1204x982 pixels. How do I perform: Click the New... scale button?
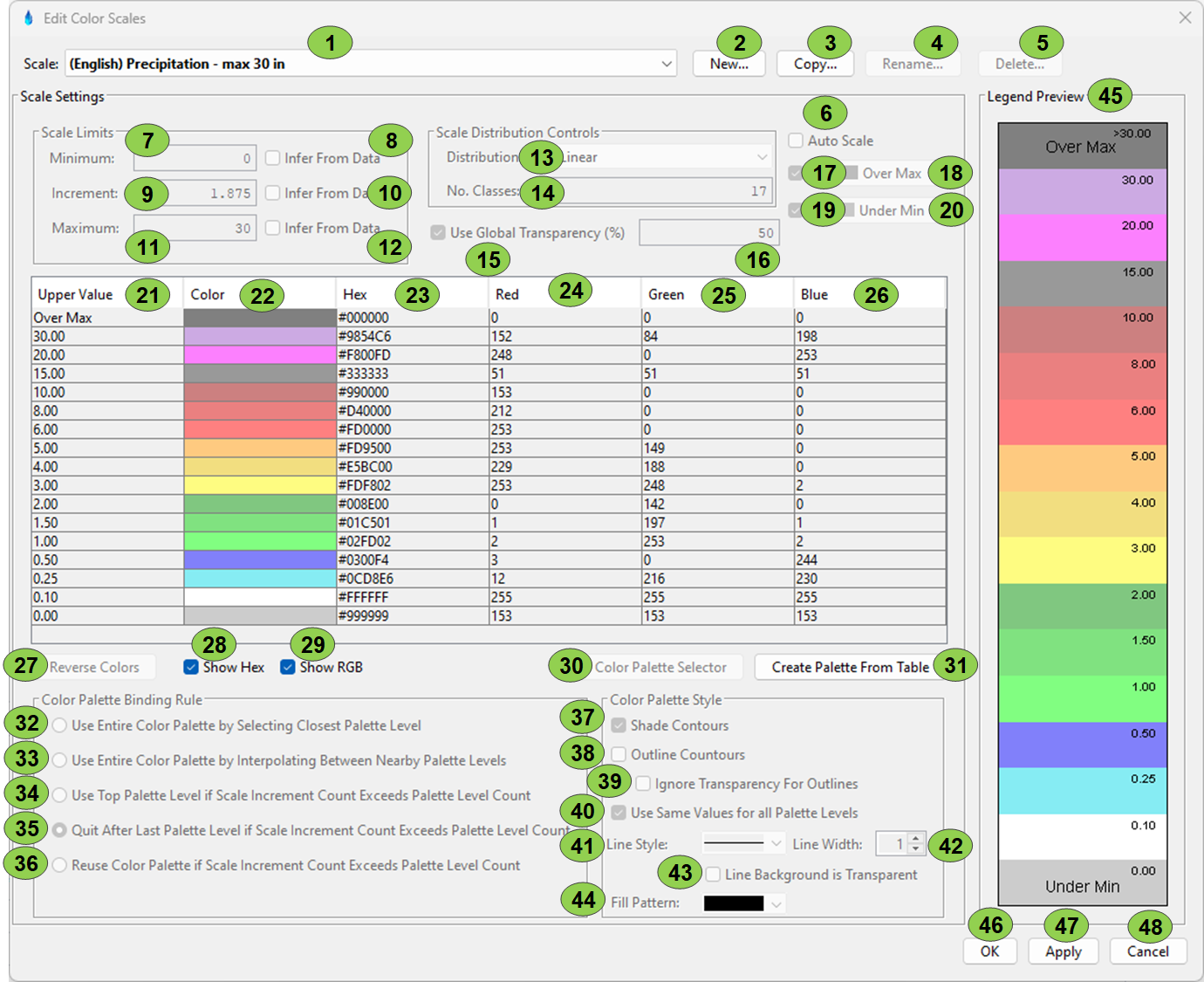point(729,64)
